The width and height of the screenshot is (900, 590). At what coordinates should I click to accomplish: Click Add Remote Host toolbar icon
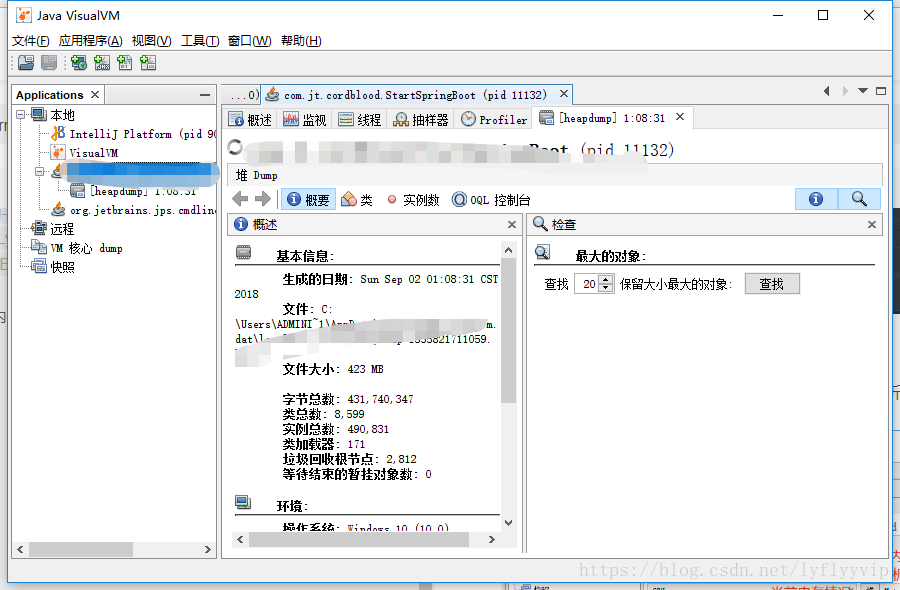tap(79, 63)
